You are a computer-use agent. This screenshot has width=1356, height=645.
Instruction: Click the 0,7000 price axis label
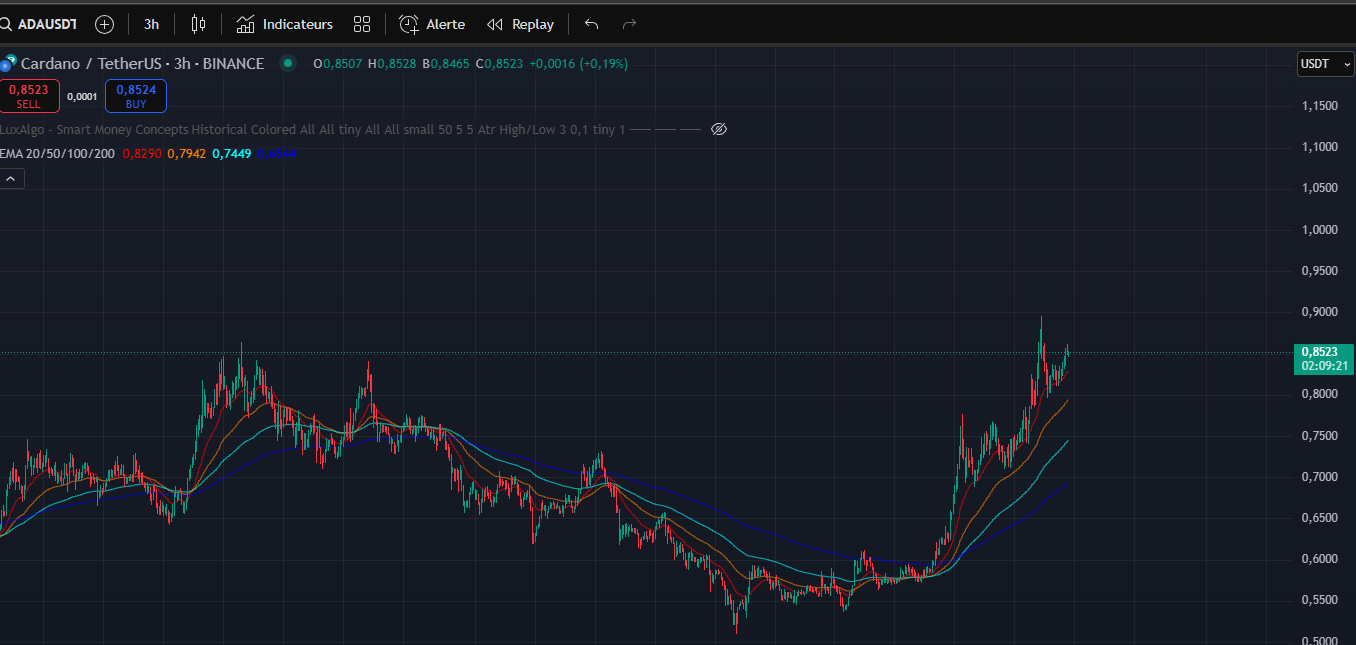point(1319,476)
